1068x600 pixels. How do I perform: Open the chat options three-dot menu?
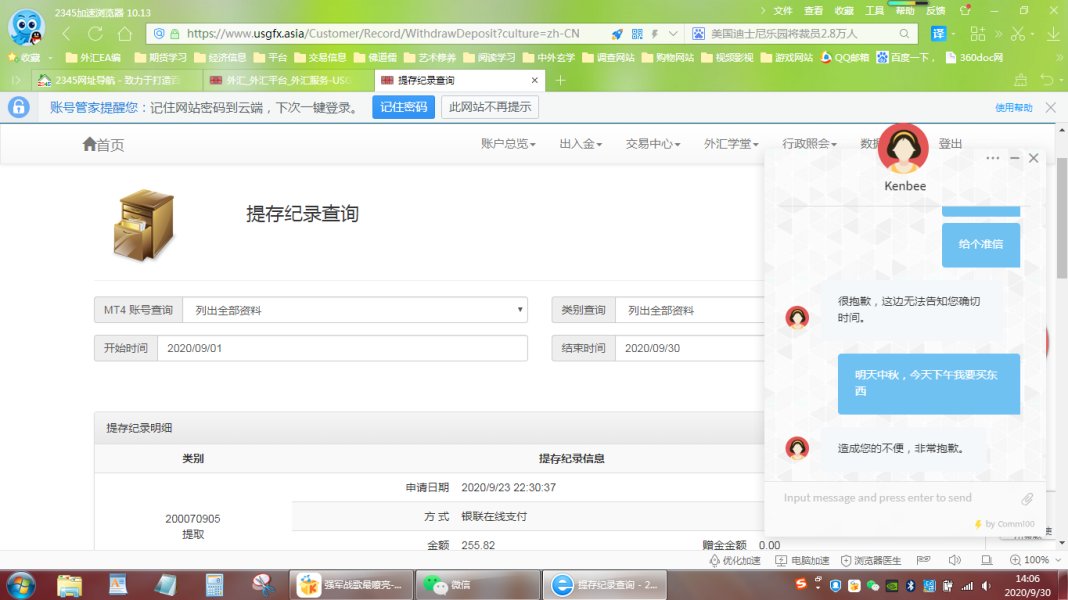(x=992, y=158)
